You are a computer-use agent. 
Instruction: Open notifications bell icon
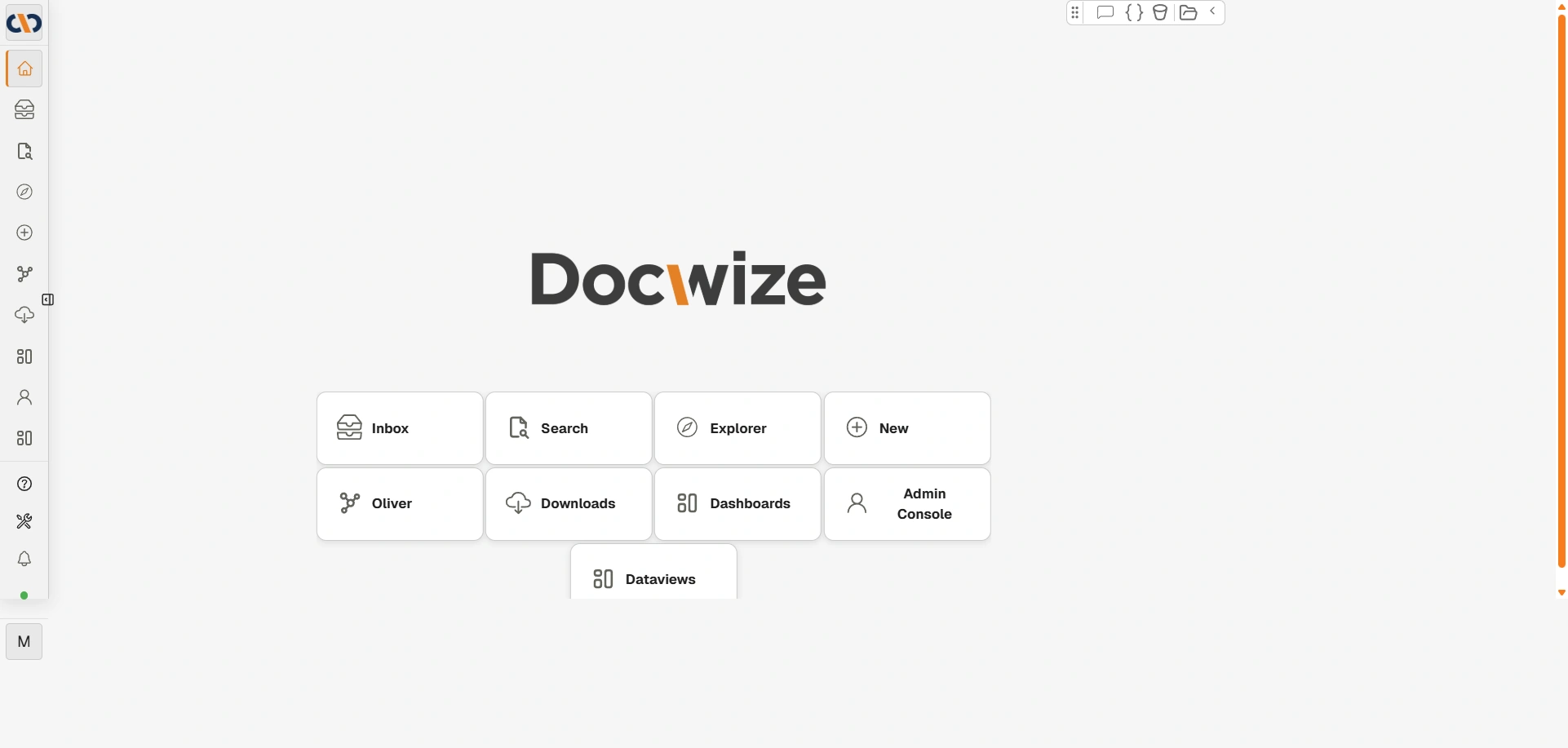pyautogui.click(x=24, y=559)
